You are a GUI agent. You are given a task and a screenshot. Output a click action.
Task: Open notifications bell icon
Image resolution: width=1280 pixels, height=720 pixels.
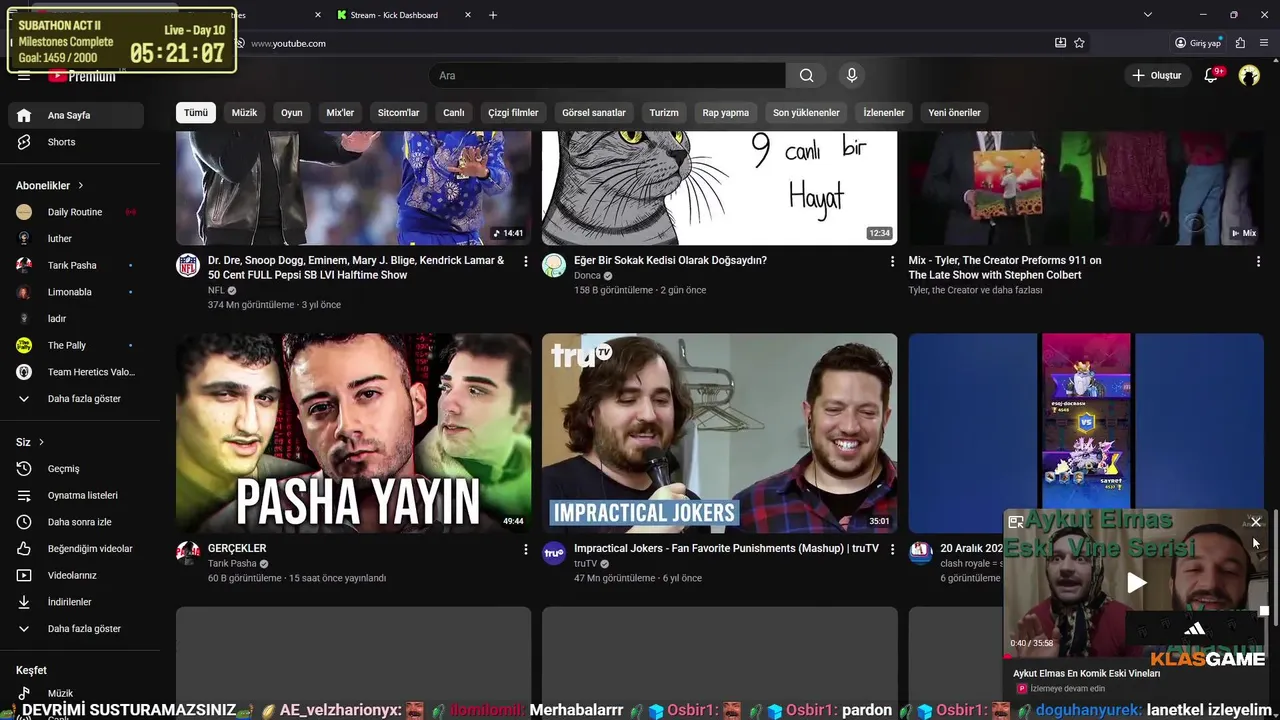tap(1211, 75)
